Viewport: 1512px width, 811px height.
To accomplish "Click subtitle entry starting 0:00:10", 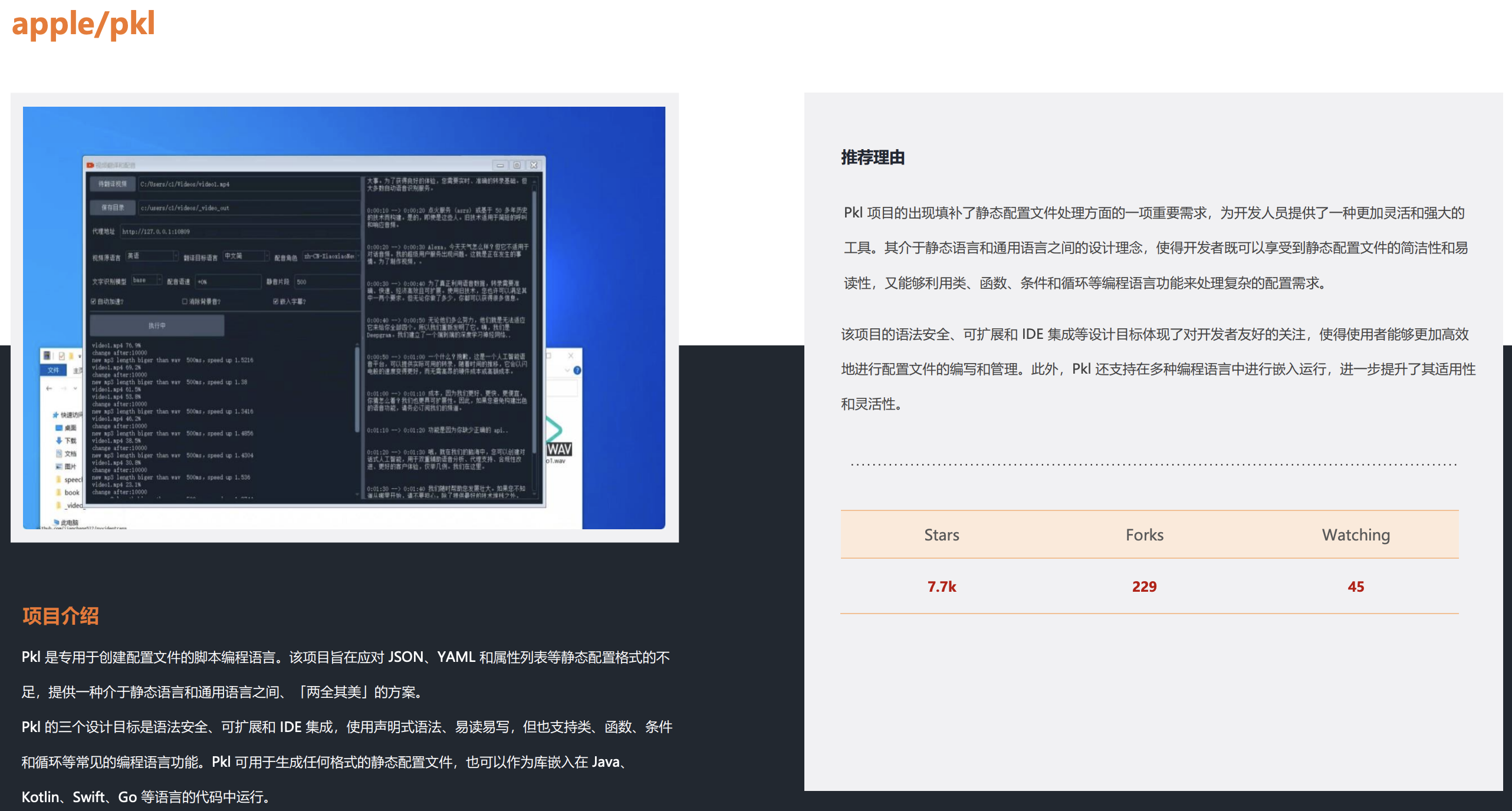I will click(448, 217).
